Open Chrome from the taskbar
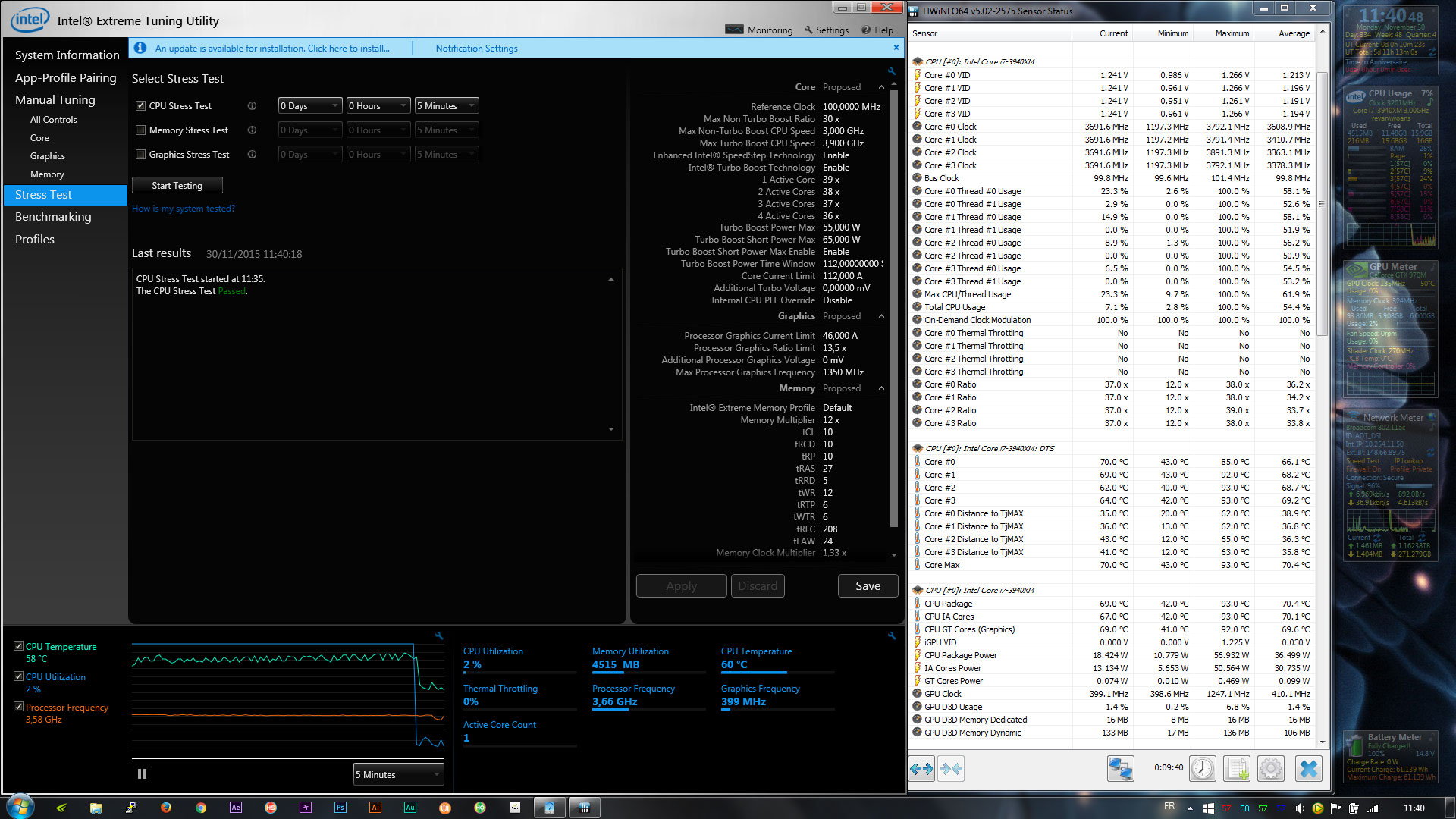The width and height of the screenshot is (1456, 819). coord(201,808)
